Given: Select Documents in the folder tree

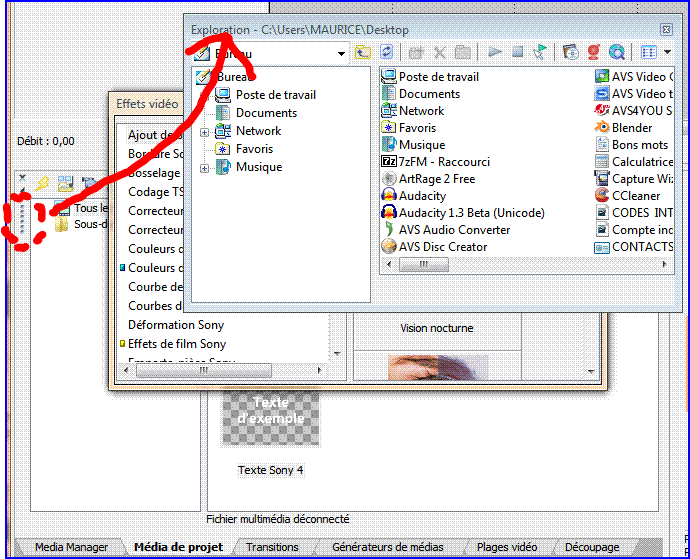Looking at the screenshot, I should tap(266, 113).
